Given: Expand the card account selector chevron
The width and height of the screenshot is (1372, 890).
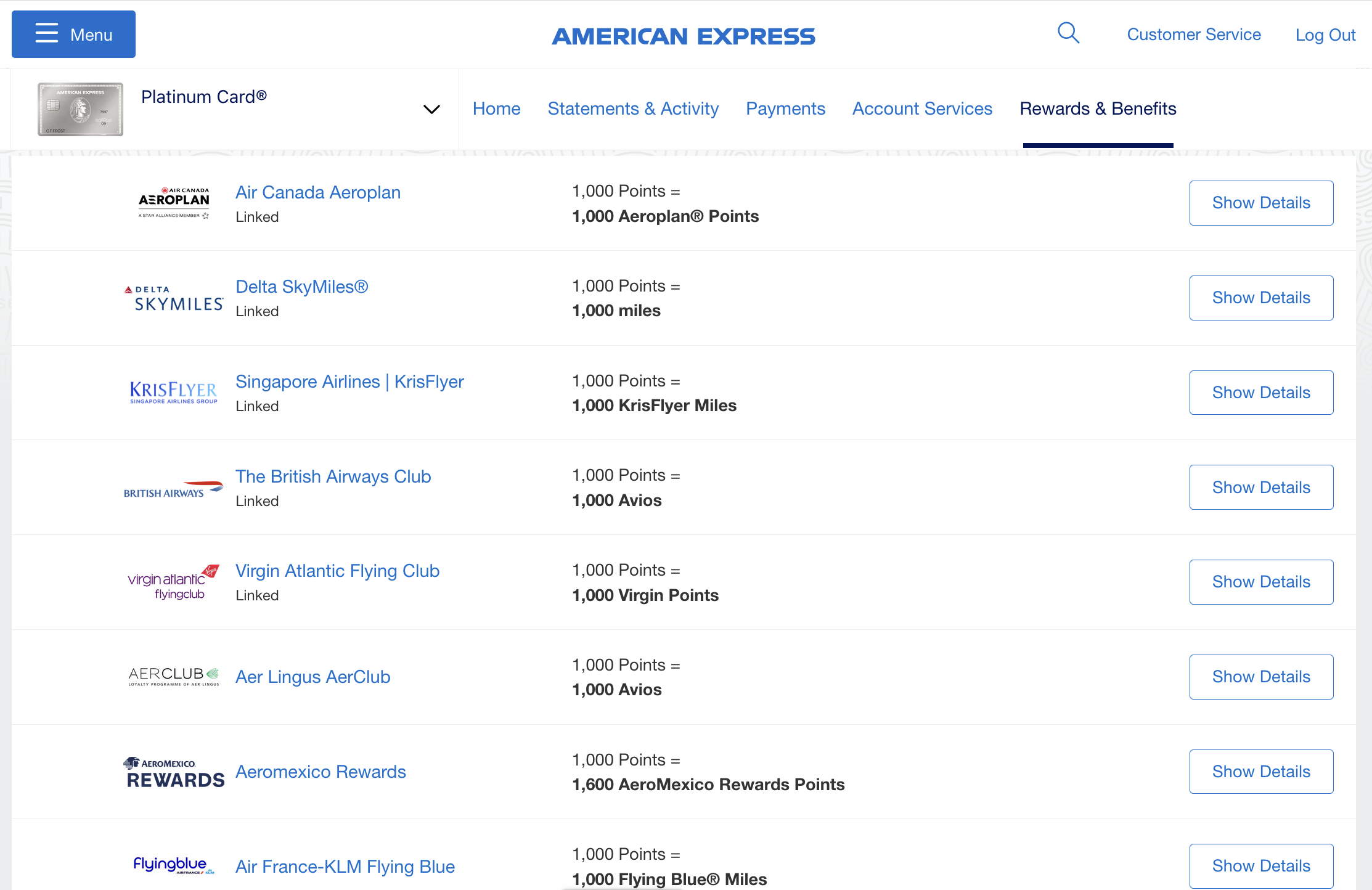Looking at the screenshot, I should pyautogui.click(x=431, y=109).
